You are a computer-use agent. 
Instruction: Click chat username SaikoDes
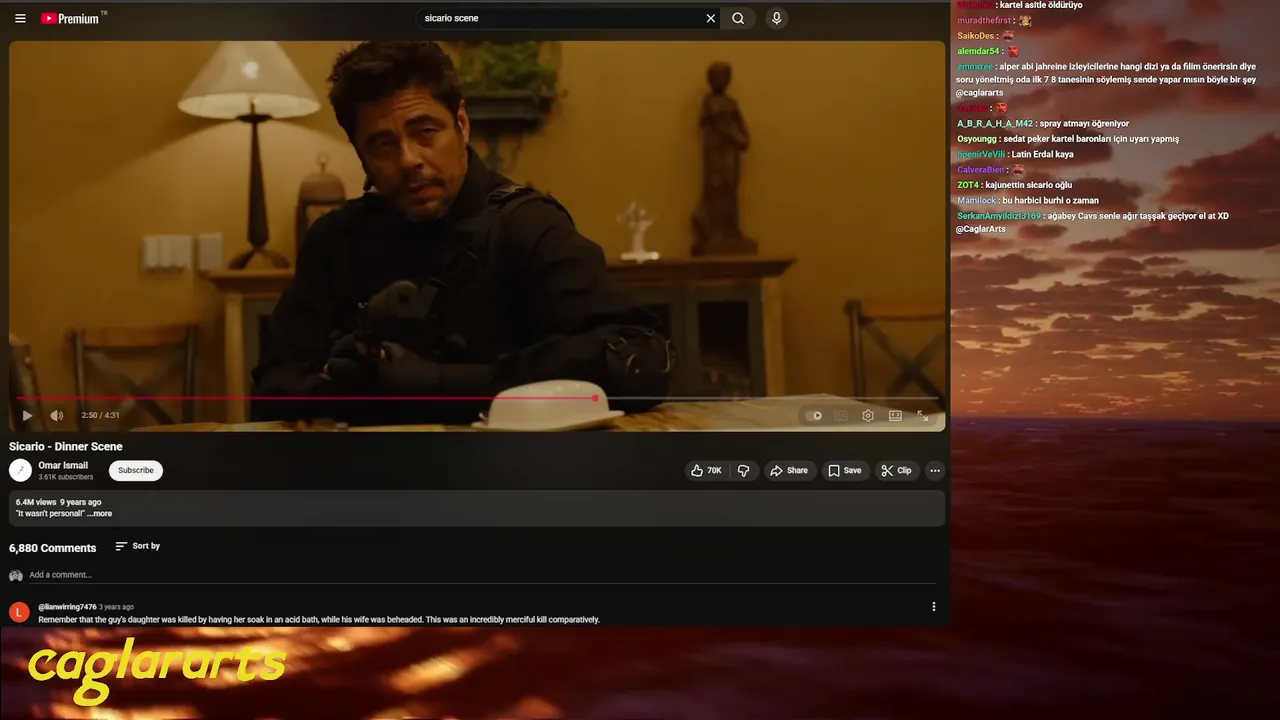[976, 36]
